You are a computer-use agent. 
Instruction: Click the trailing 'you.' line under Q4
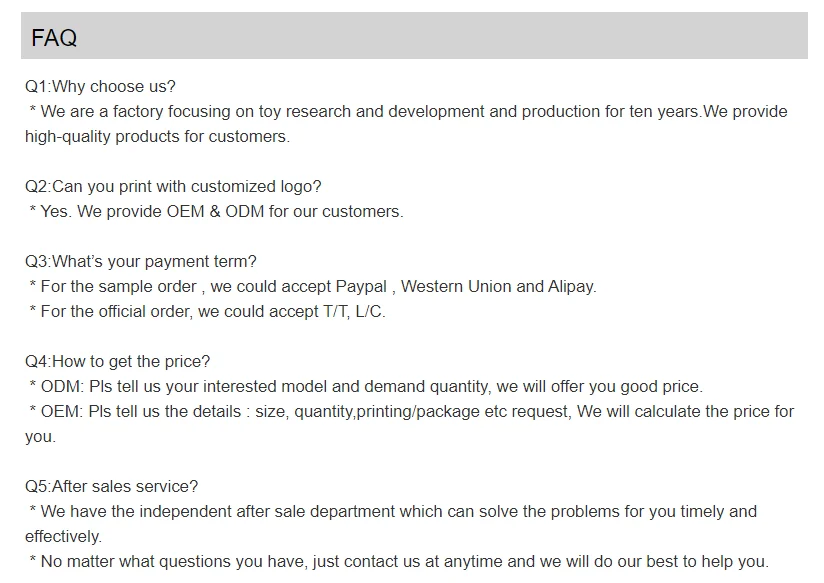coord(40,436)
